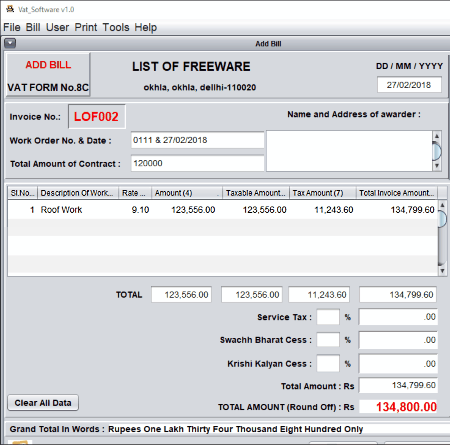Click the Rate column header
The width and height of the screenshot is (450, 445).
[135, 193]
